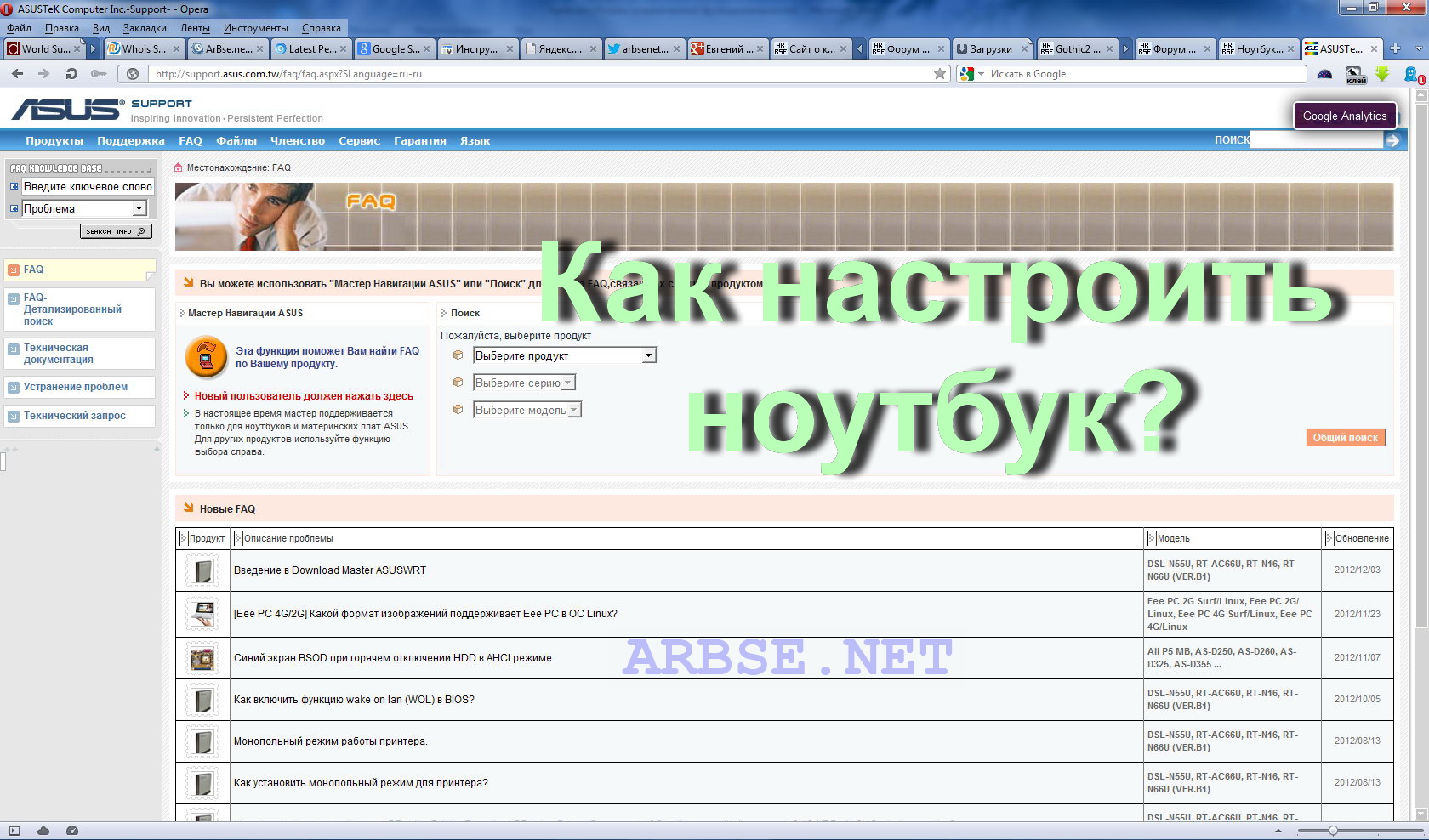Click the home icon beside Местонахождение
1429x840 pixels.
click(179, 167)
